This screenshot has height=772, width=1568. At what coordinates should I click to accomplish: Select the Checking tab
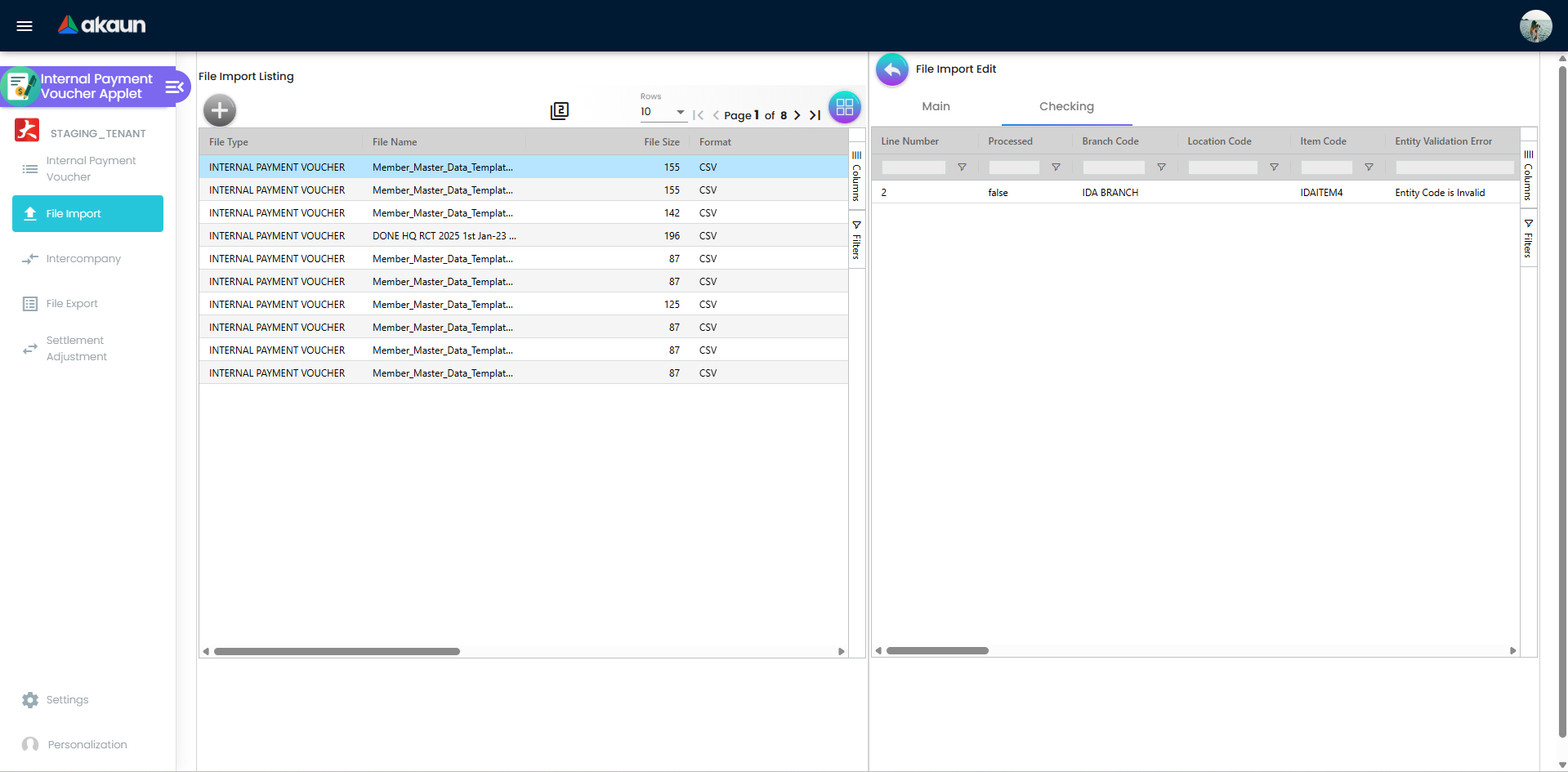1065,106
